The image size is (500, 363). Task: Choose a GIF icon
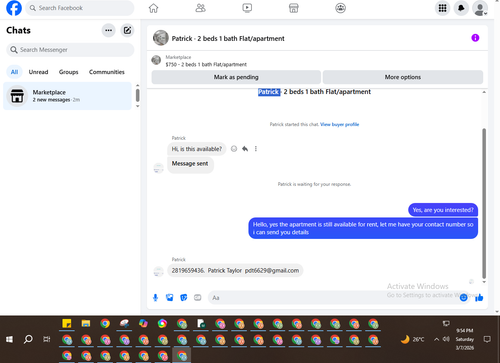point(198,297)
